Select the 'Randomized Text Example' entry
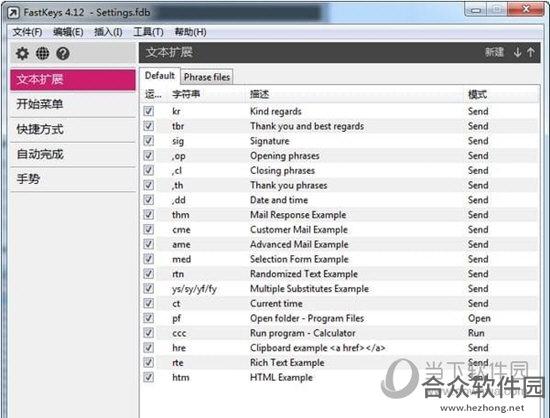The width and height of the screenshot is (550, 418). click(x=304, y=274)
